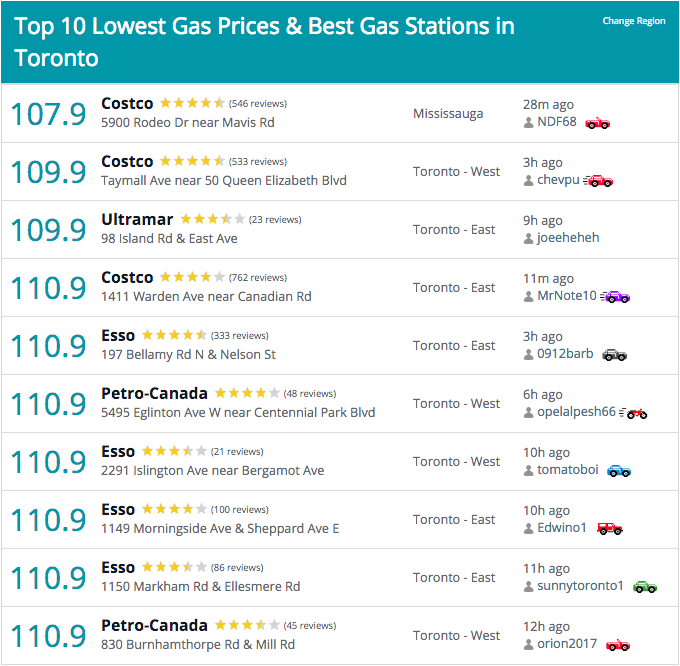Click the green car icon next to sunnytoronto1
The image size is (680, 666).
point(645,587)
